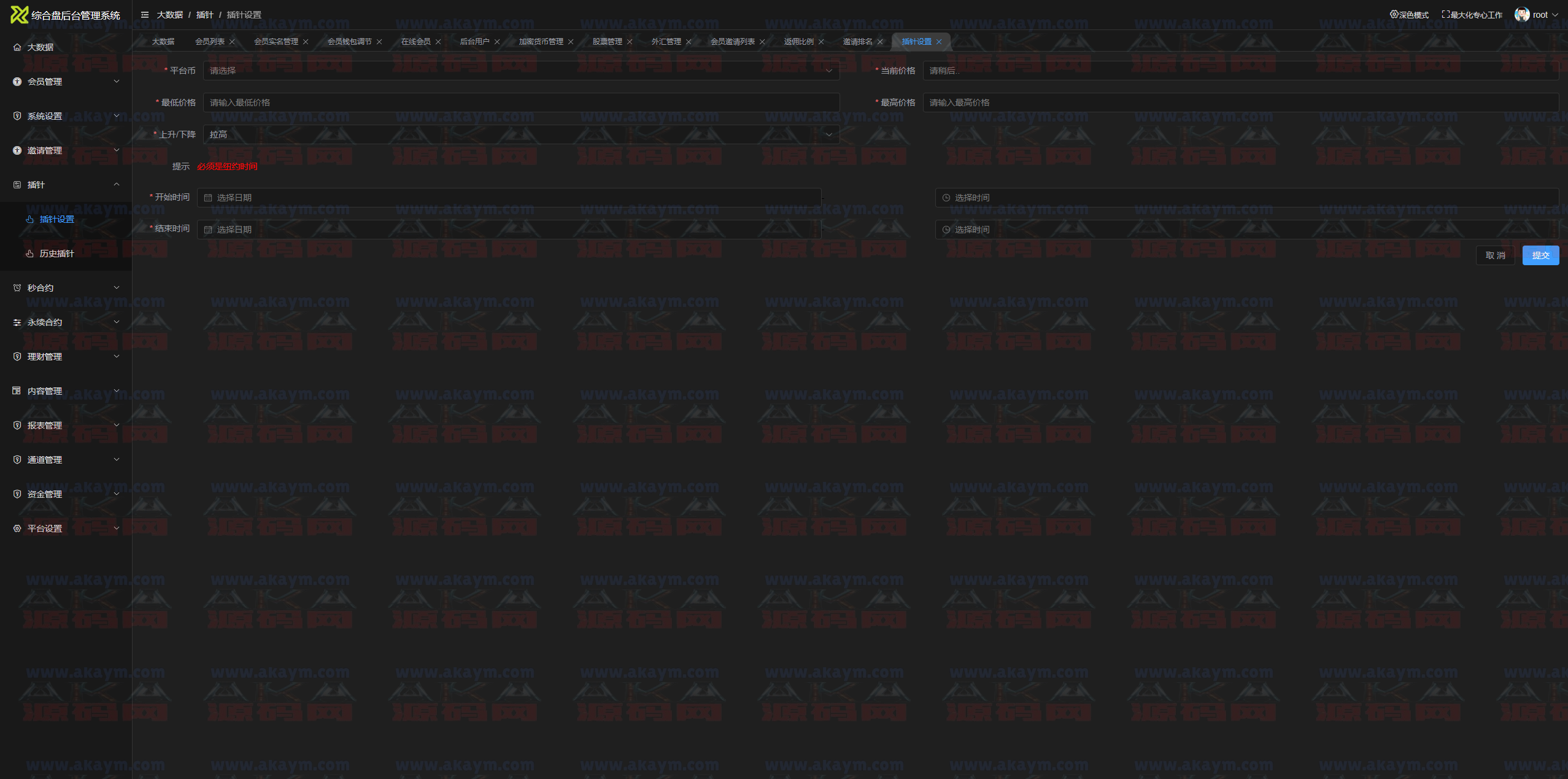Click the hamburger menu collapse icon
This screenshot has width=1568, height=779.
click(145, 15)
